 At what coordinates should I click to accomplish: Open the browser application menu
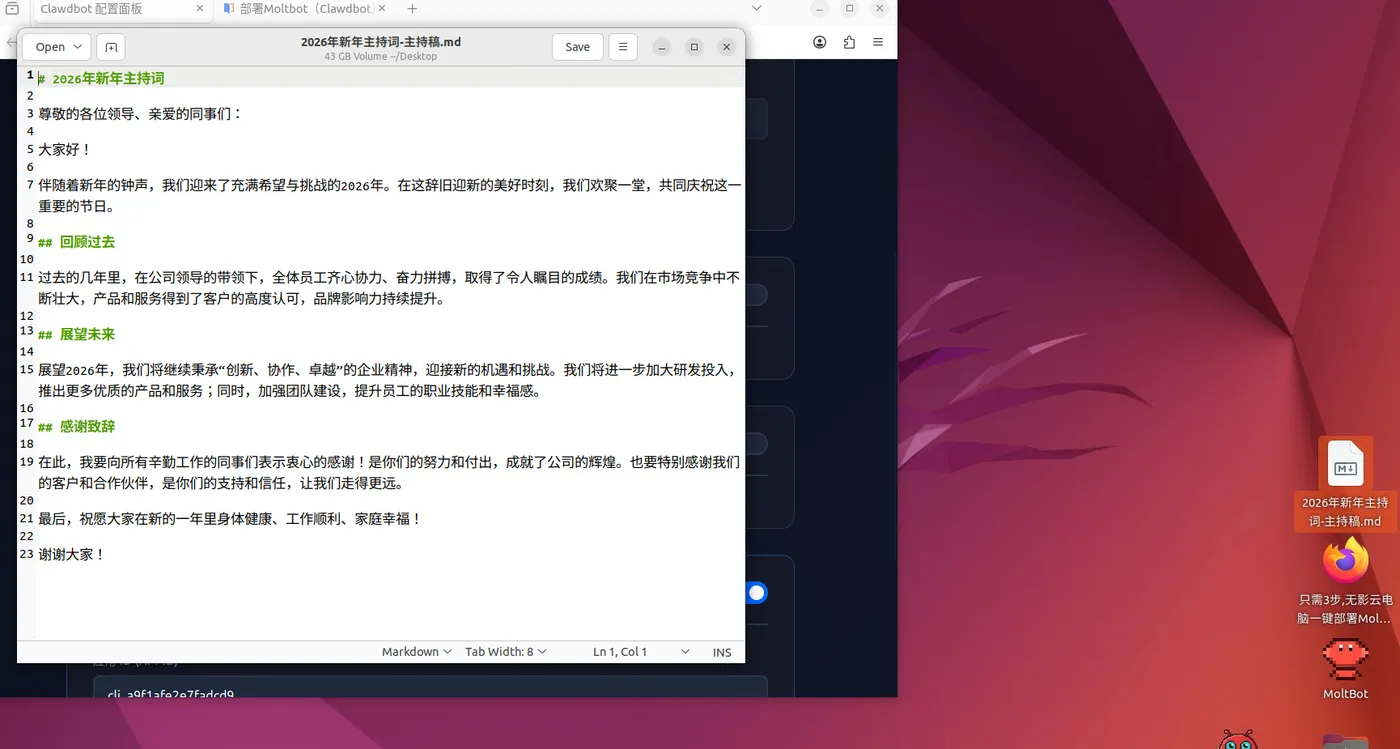click(878, 43)
